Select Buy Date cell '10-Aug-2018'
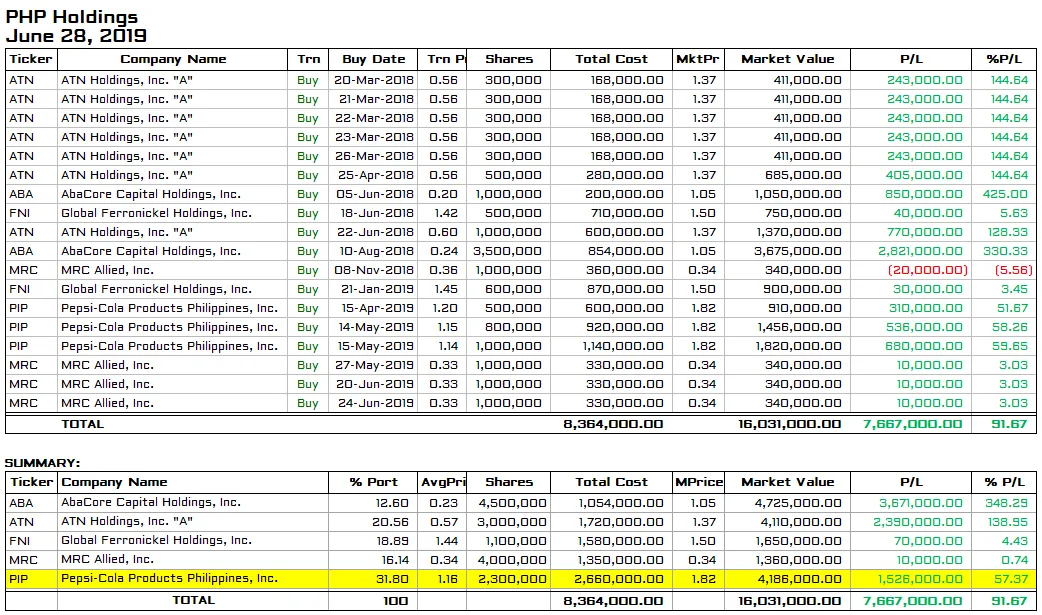The image size is (1042, 615). coord(376,251)
